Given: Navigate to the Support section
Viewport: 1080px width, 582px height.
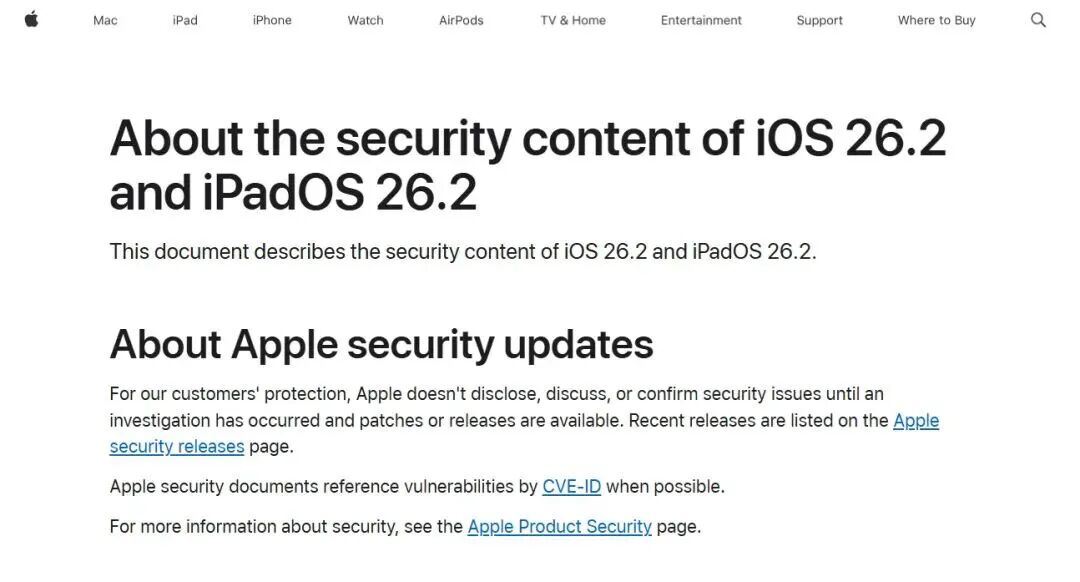Looking at the screenshot, I should tap(819, 19).
